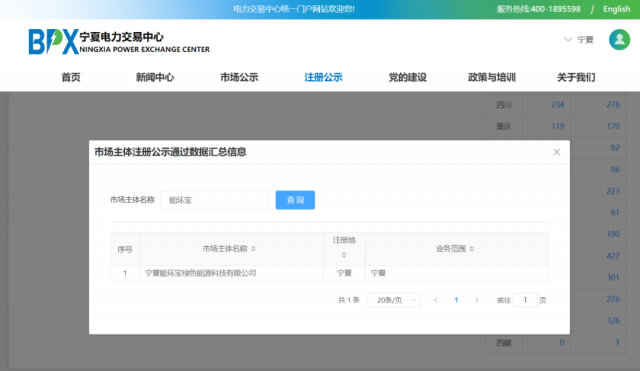Sort by 业务范围 column arrows

(x=472, y=249)
